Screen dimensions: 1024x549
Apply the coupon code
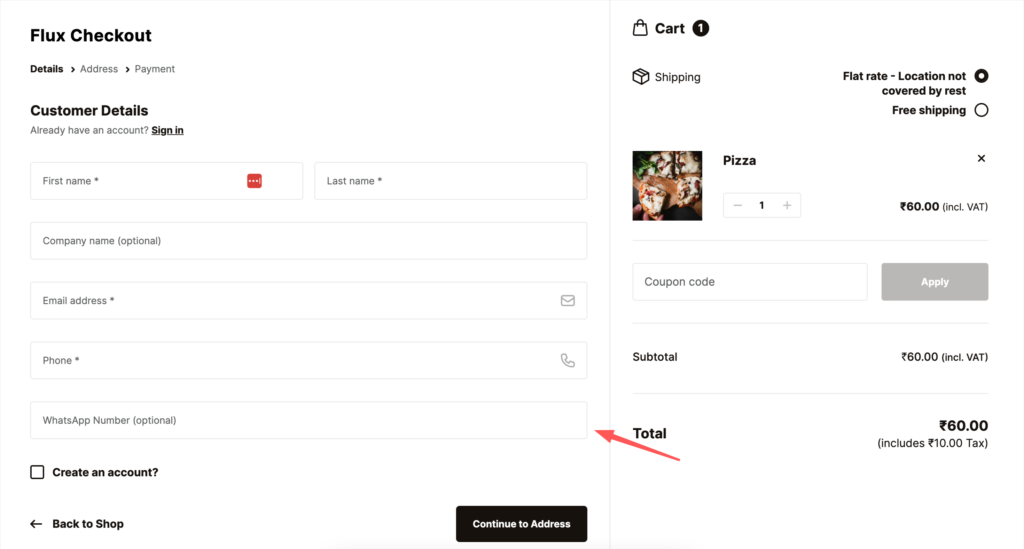934,282
